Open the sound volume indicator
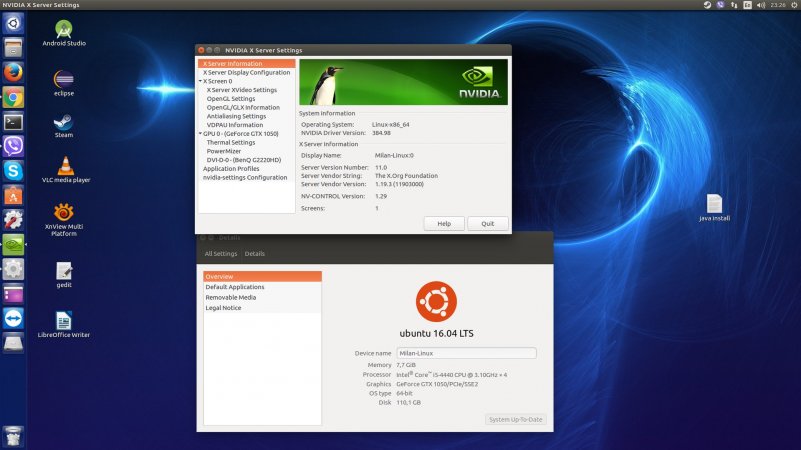This screenshot has height=450, width=801. point(761,5)
